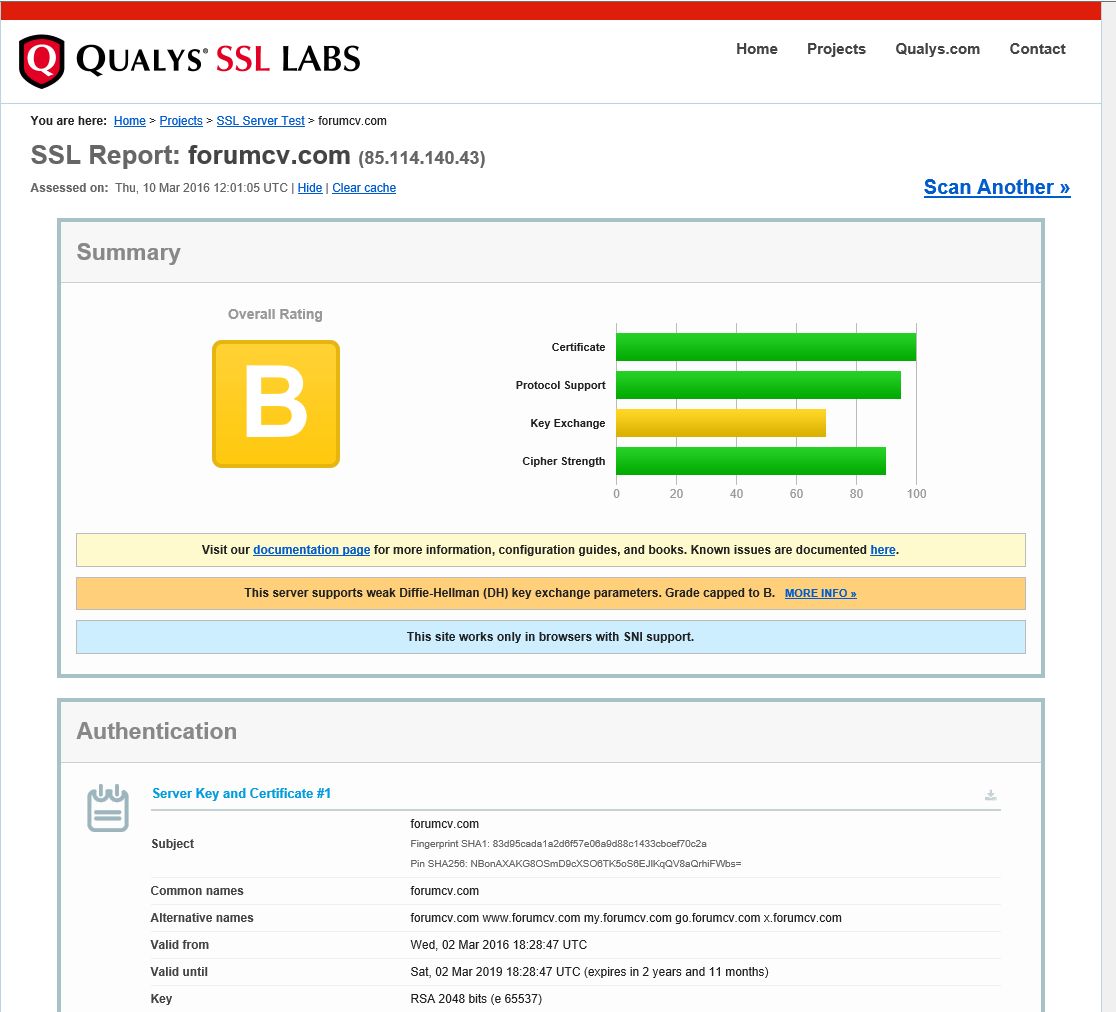Click the Common names value forumcv.com
1116x1012 pixels.
point(444,891)
